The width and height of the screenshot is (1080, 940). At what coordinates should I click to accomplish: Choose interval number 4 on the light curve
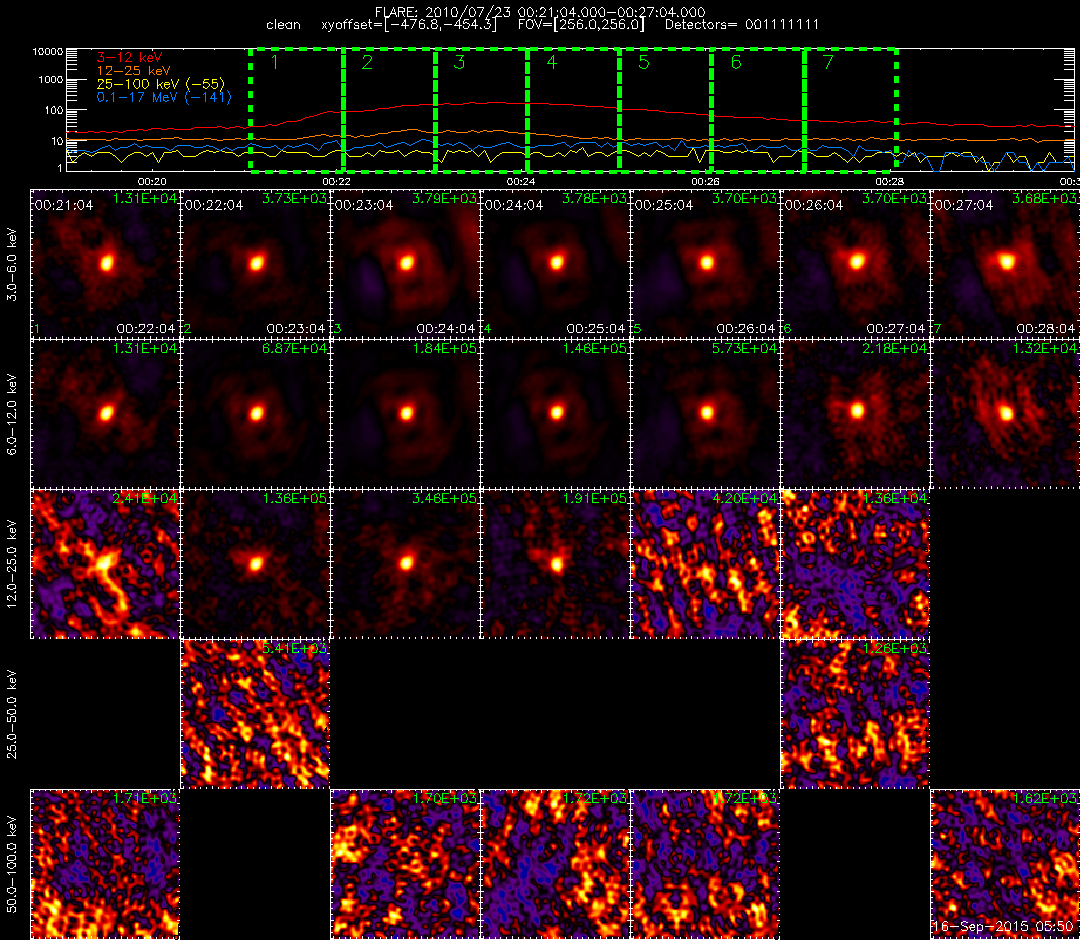coord(574,110)
